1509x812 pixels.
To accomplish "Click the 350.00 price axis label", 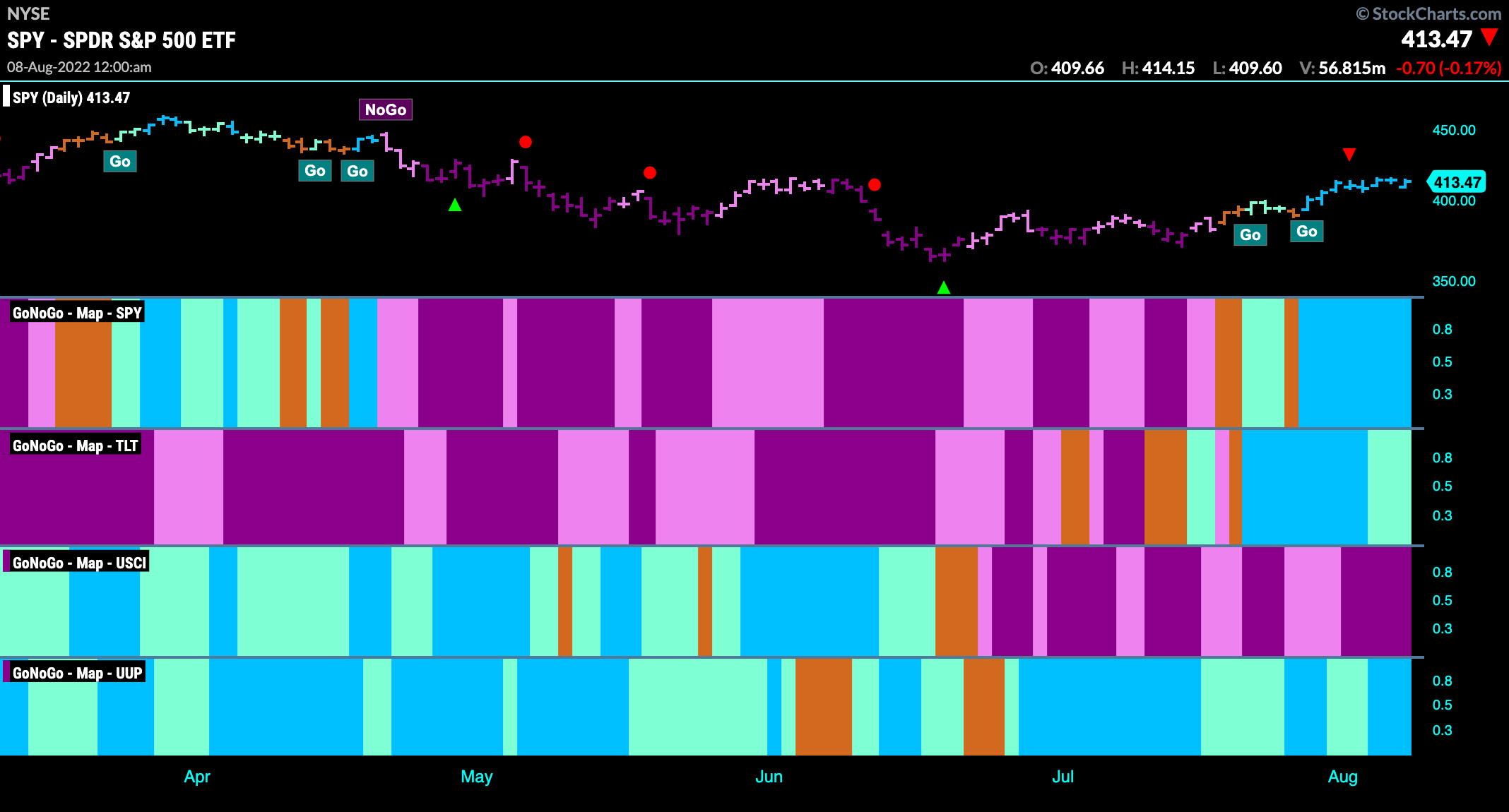I will (x=1454, y=281).
